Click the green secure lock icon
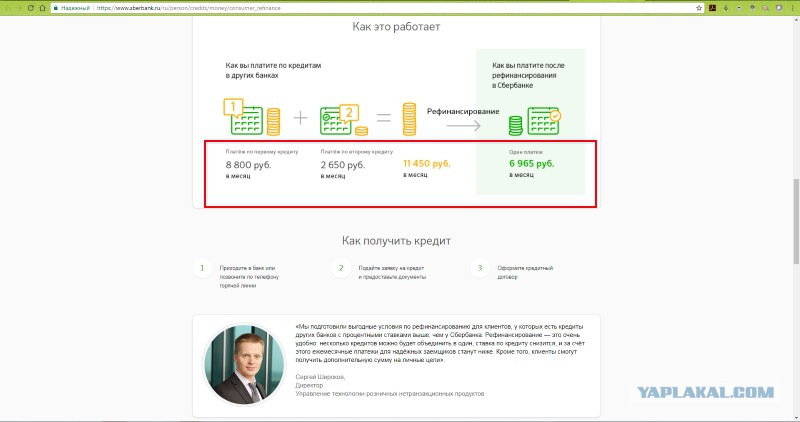 click(56, 8)
